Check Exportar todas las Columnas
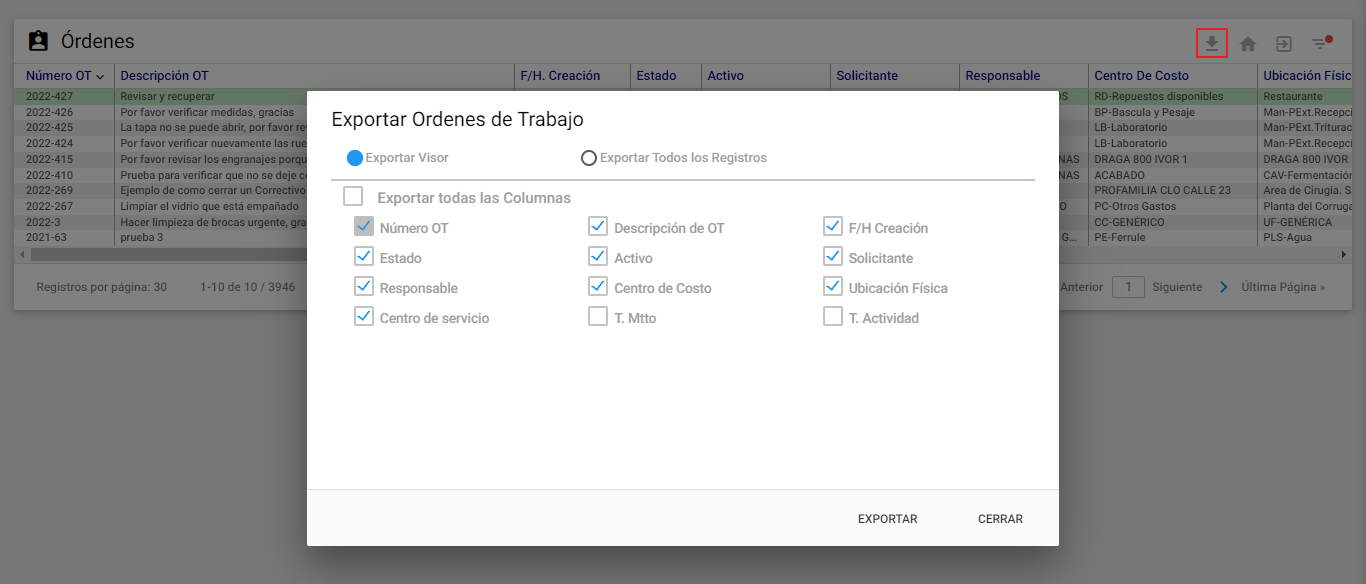Screen dimensions: 1366x584 pos(353,197)
